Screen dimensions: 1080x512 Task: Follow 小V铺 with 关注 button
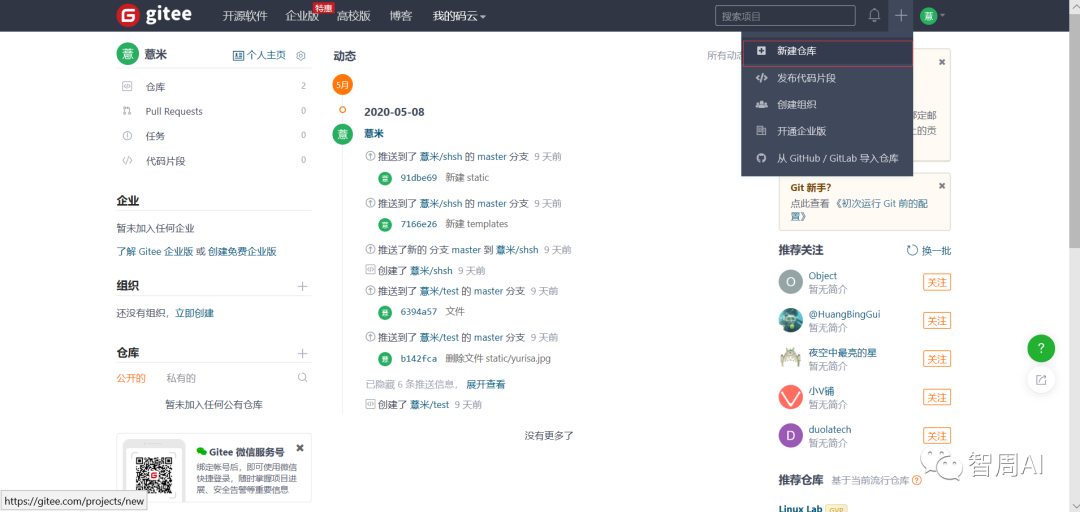pos(936,398)
